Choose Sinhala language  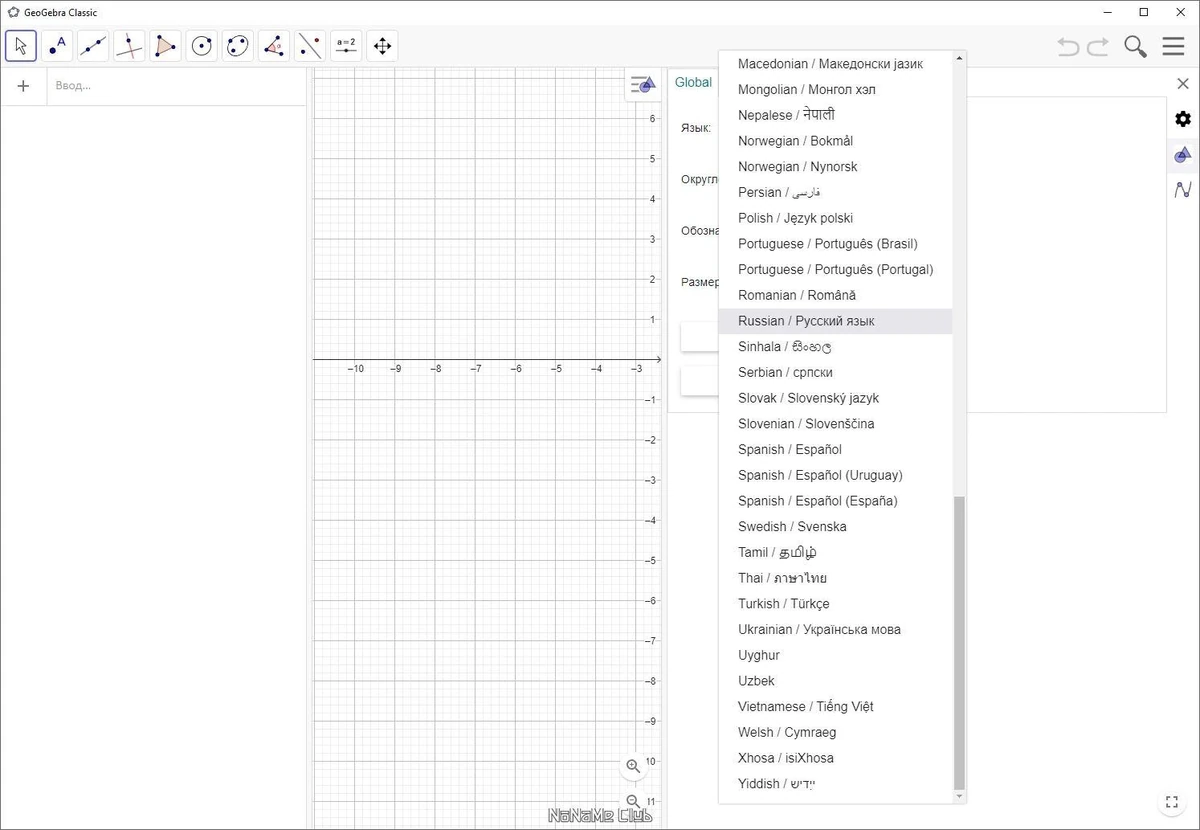coord(835,347)
